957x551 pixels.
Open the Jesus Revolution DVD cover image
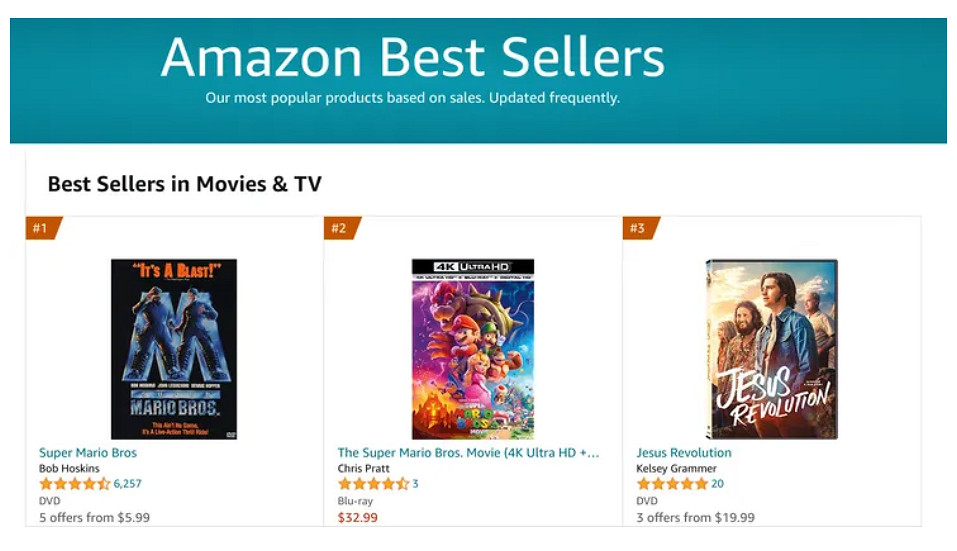click(x=771, y=349)
